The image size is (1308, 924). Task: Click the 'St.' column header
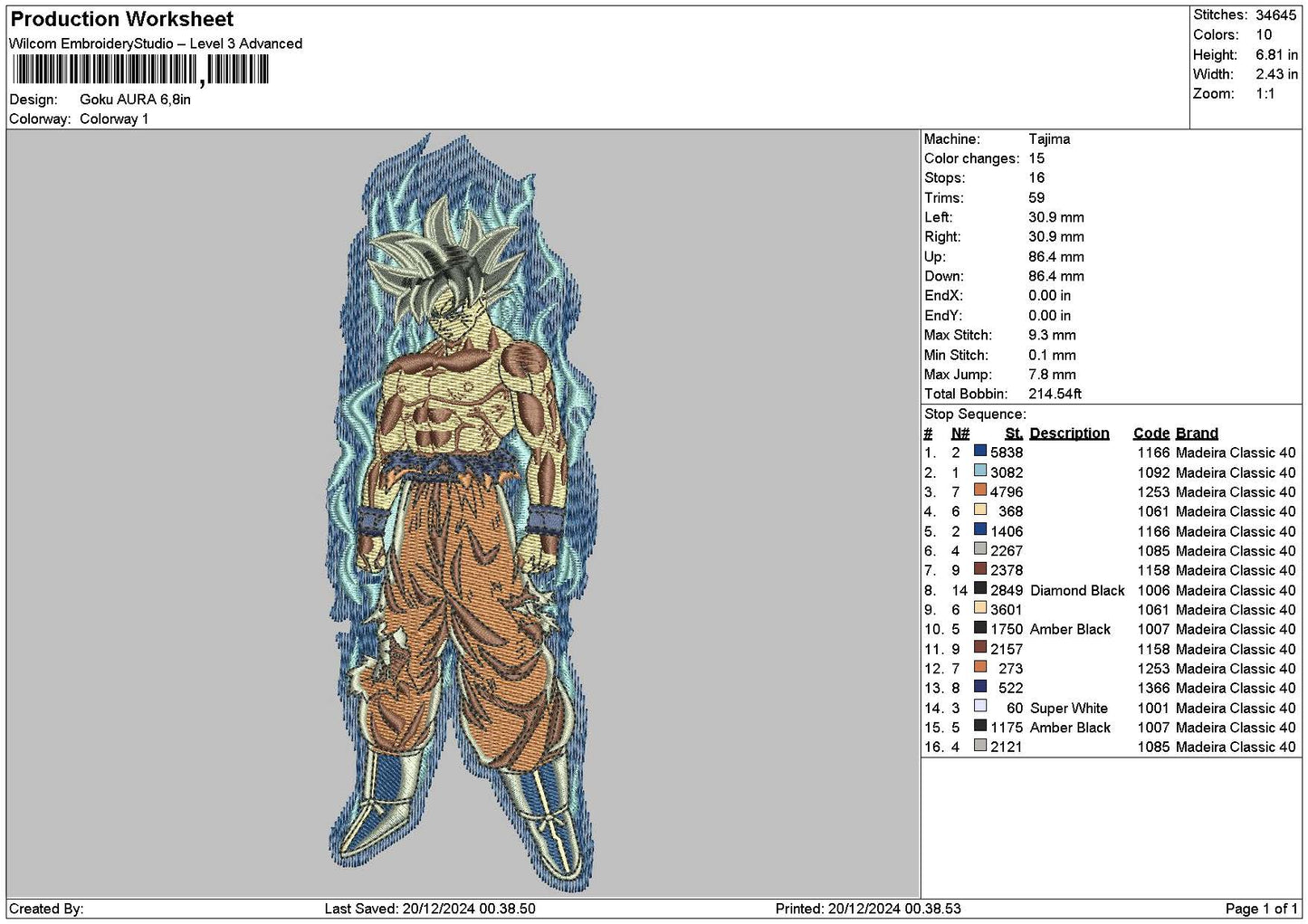tap(1014, 433)
